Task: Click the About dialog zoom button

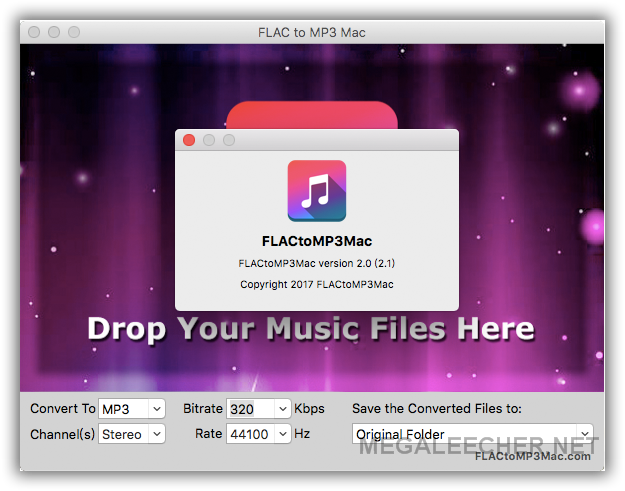Action: (x=229, y=140)
